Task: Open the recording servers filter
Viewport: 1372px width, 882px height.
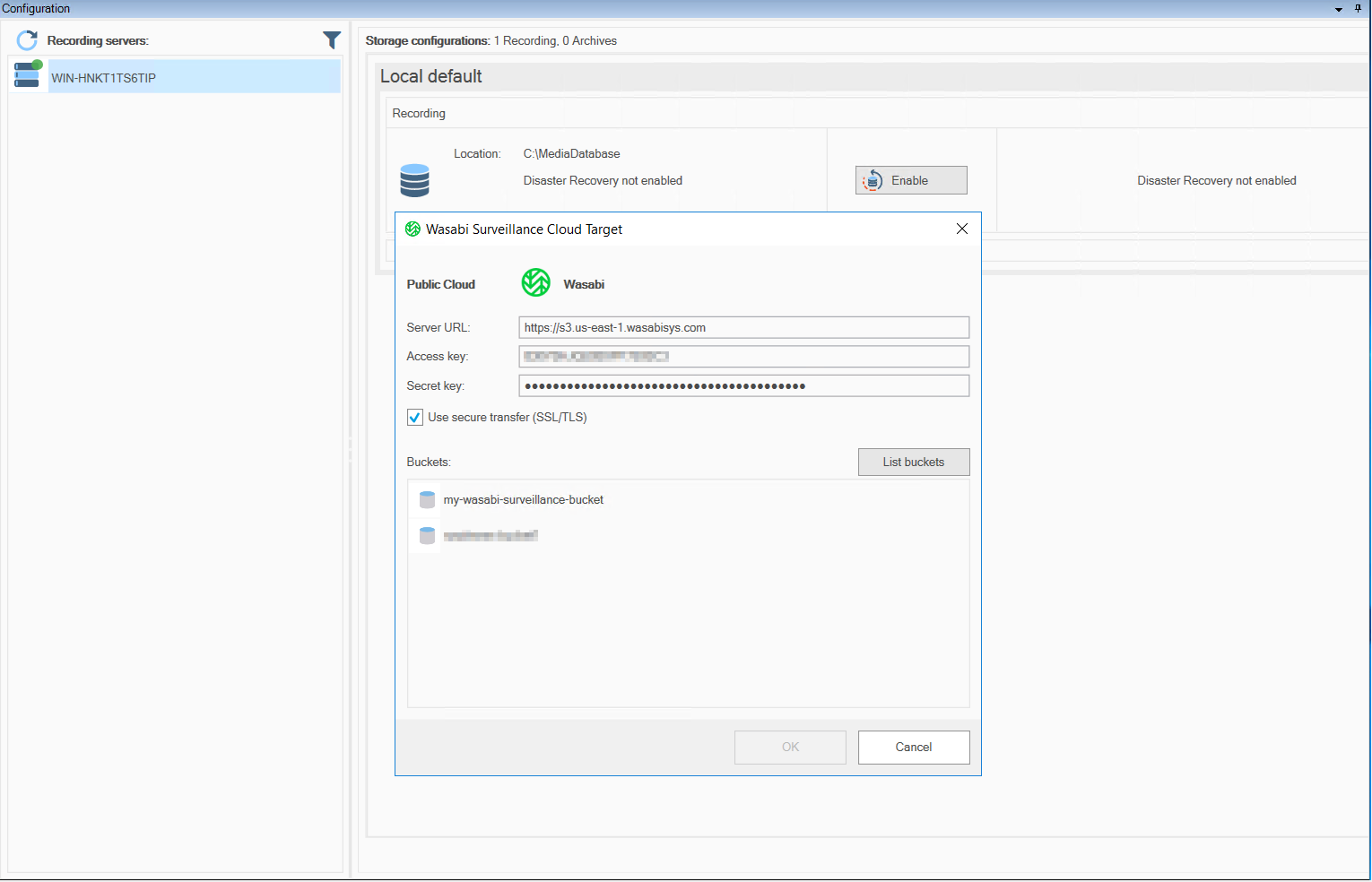Action: [x=332, y=40]
